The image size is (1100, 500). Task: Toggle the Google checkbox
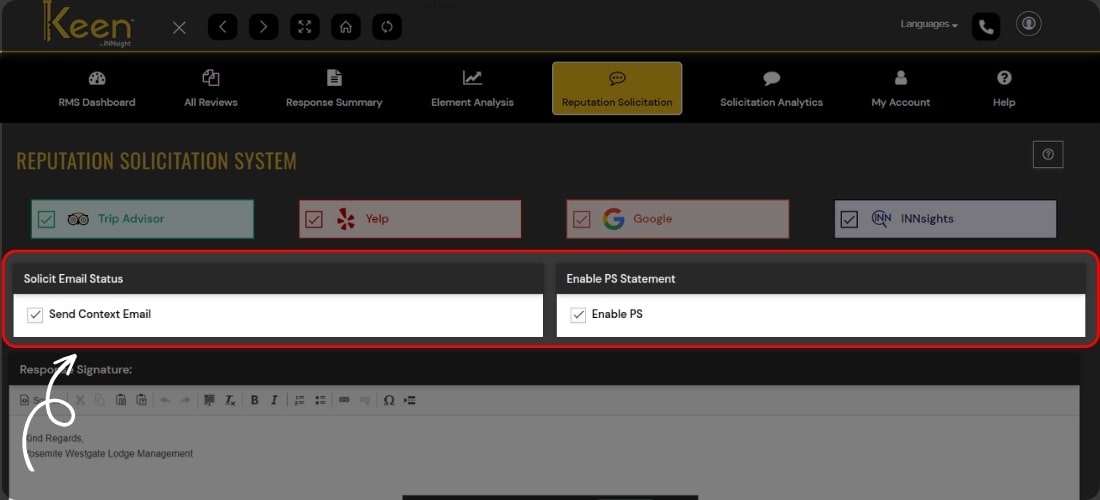582,219
